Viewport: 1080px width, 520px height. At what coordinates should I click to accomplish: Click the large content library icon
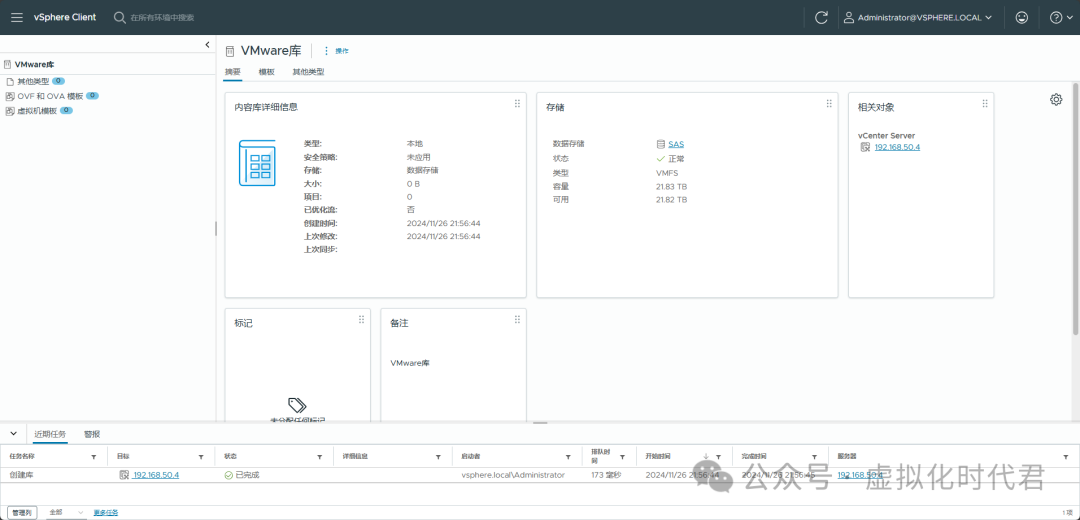tap(257, 163)
